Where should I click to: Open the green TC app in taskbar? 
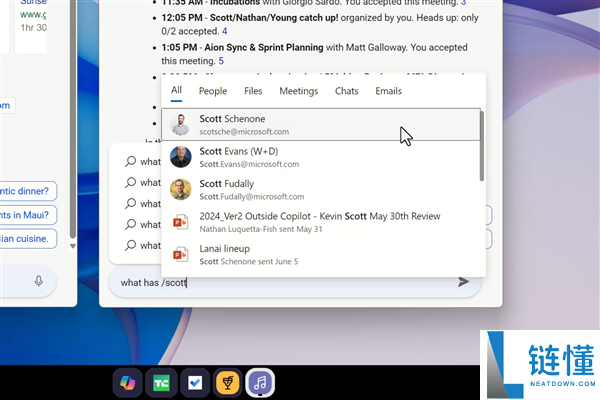pyautogui.click(x=161, y=382)
